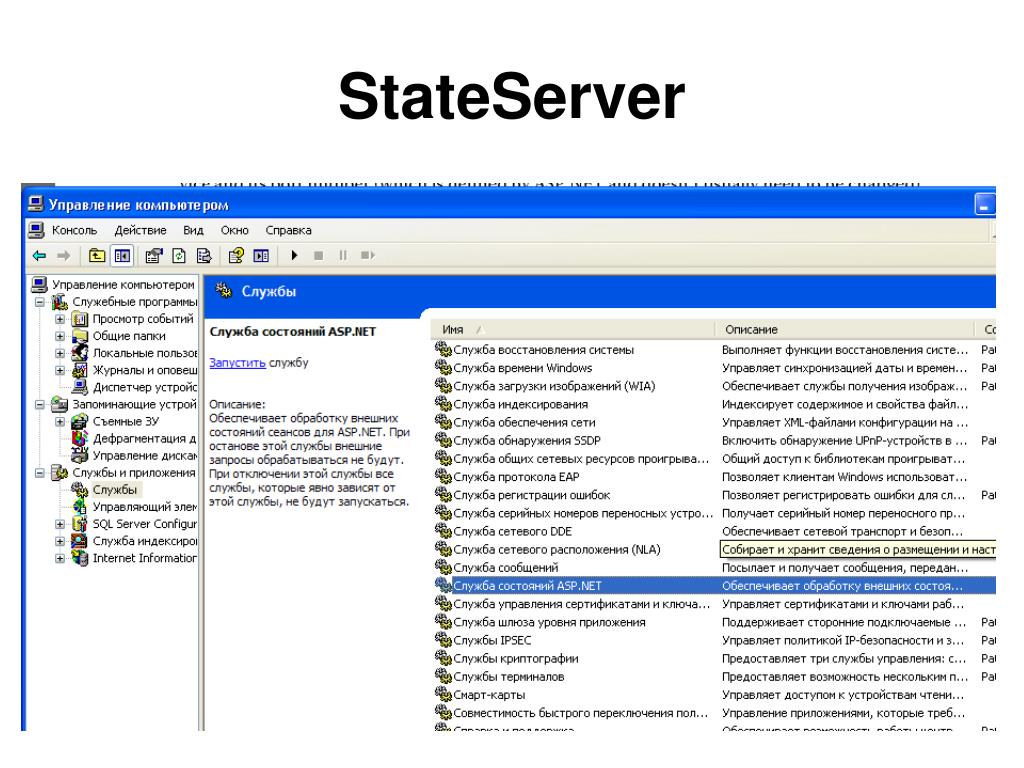Click the Up one level folder icon
This screenshot has width=1024, height=768.
[x=98, y=255]
